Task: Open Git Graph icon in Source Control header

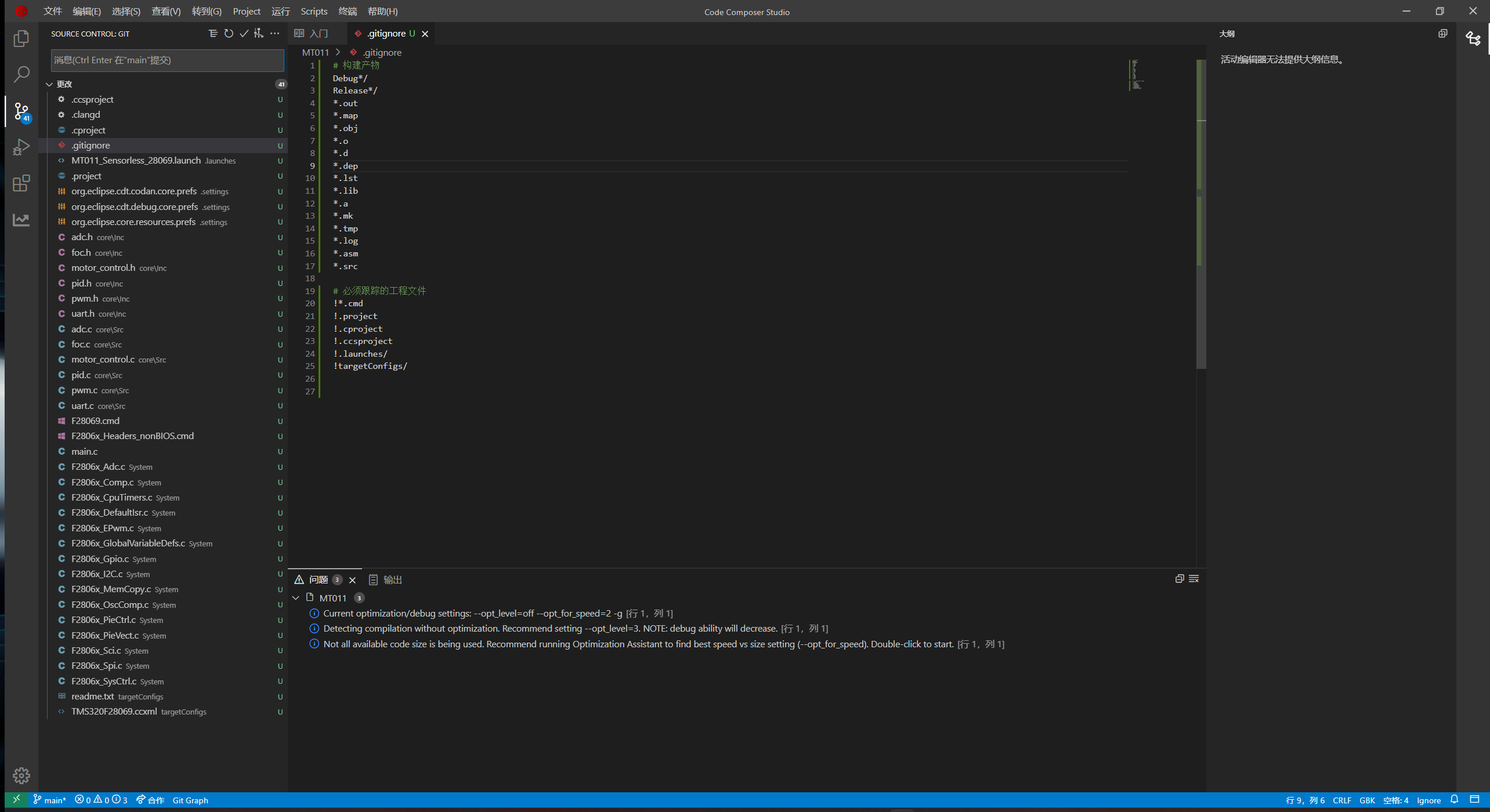Action: coord(259,34)
